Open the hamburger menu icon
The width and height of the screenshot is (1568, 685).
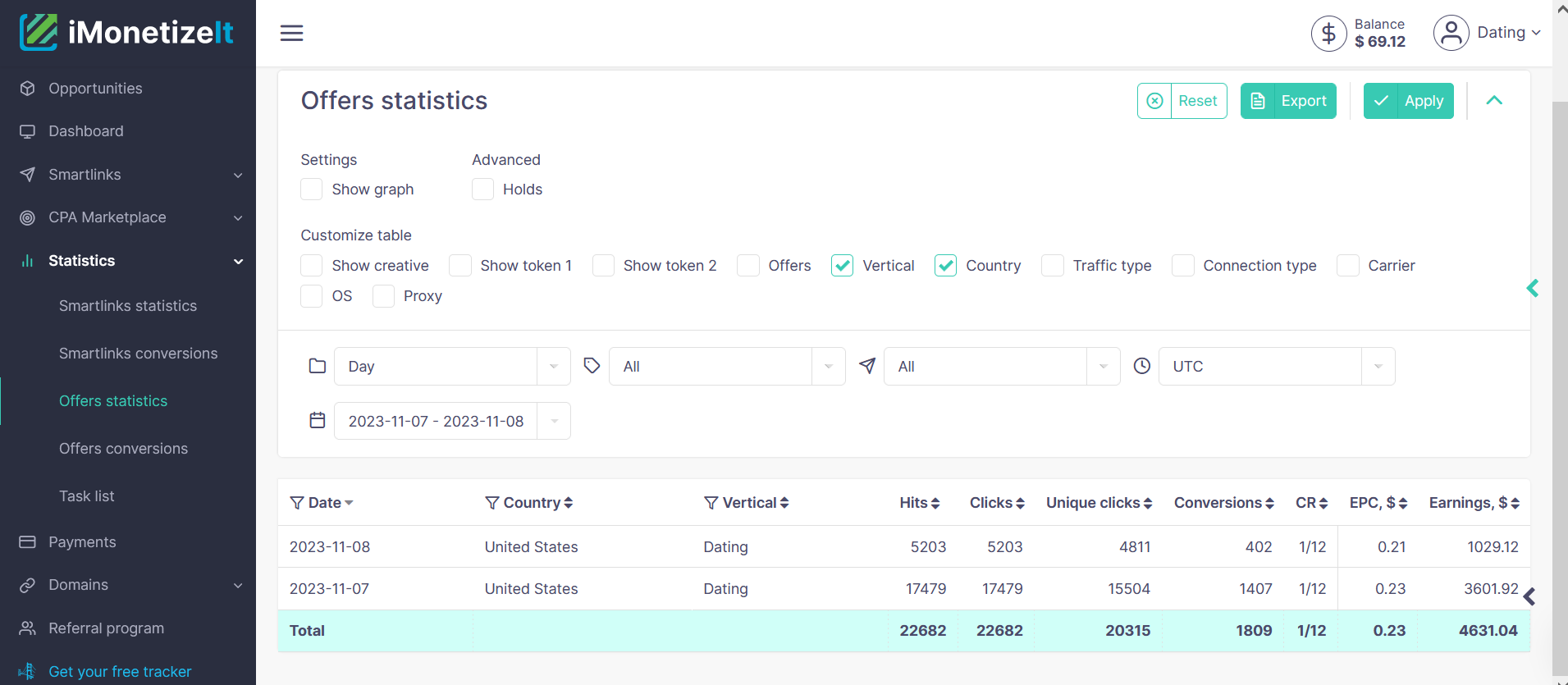291,33
